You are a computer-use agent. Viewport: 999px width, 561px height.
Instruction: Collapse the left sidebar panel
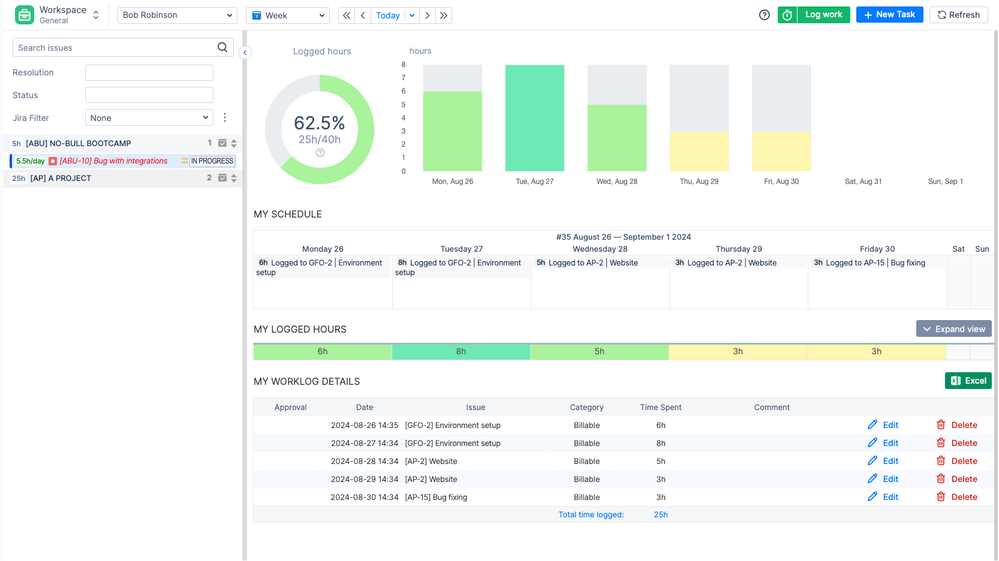tap(245, 52)
